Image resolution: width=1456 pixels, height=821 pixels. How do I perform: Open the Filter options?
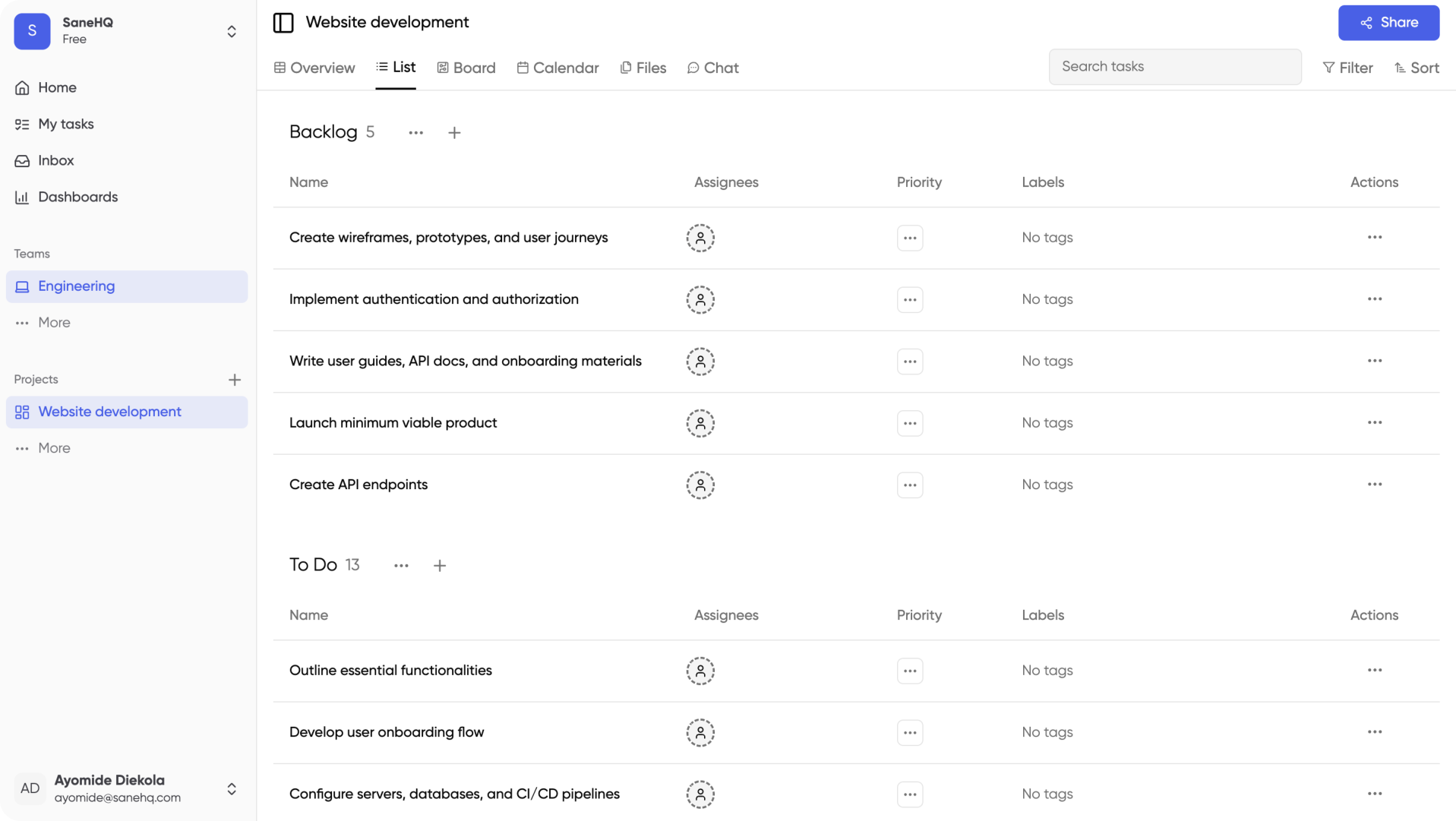coord(1347,68)
